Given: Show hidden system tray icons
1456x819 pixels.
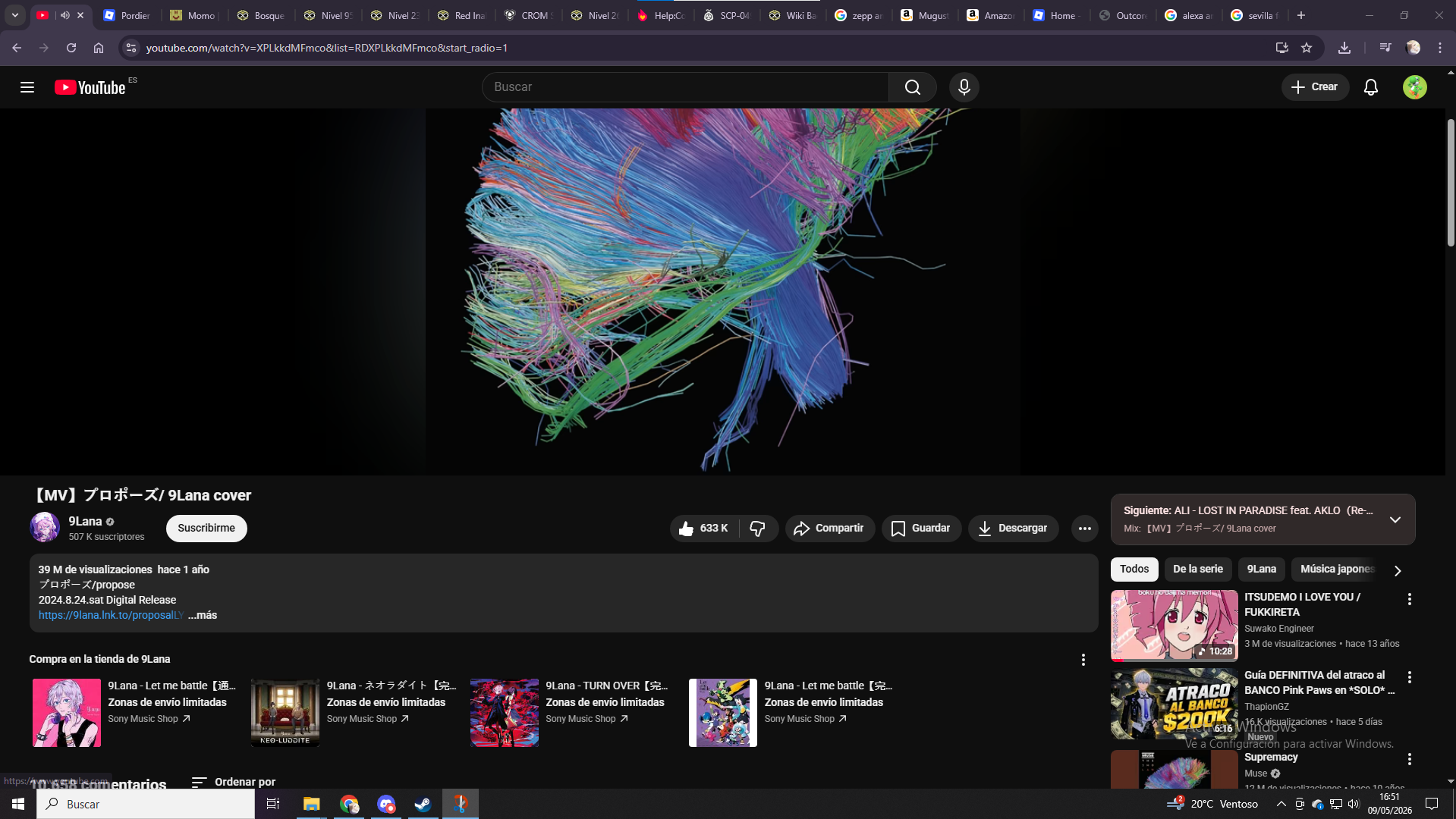Looking at the screenshot, I should click(1281, 804).
